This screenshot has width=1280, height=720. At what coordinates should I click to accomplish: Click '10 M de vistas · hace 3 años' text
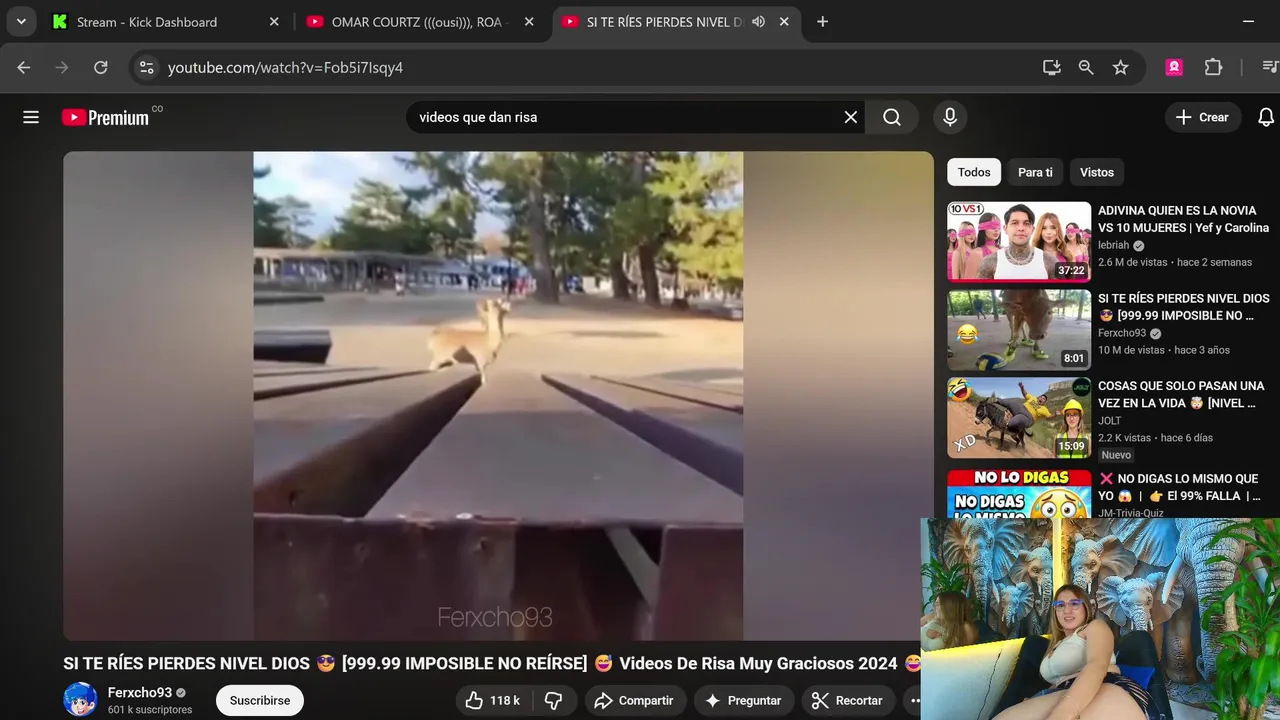(1164, 350)
